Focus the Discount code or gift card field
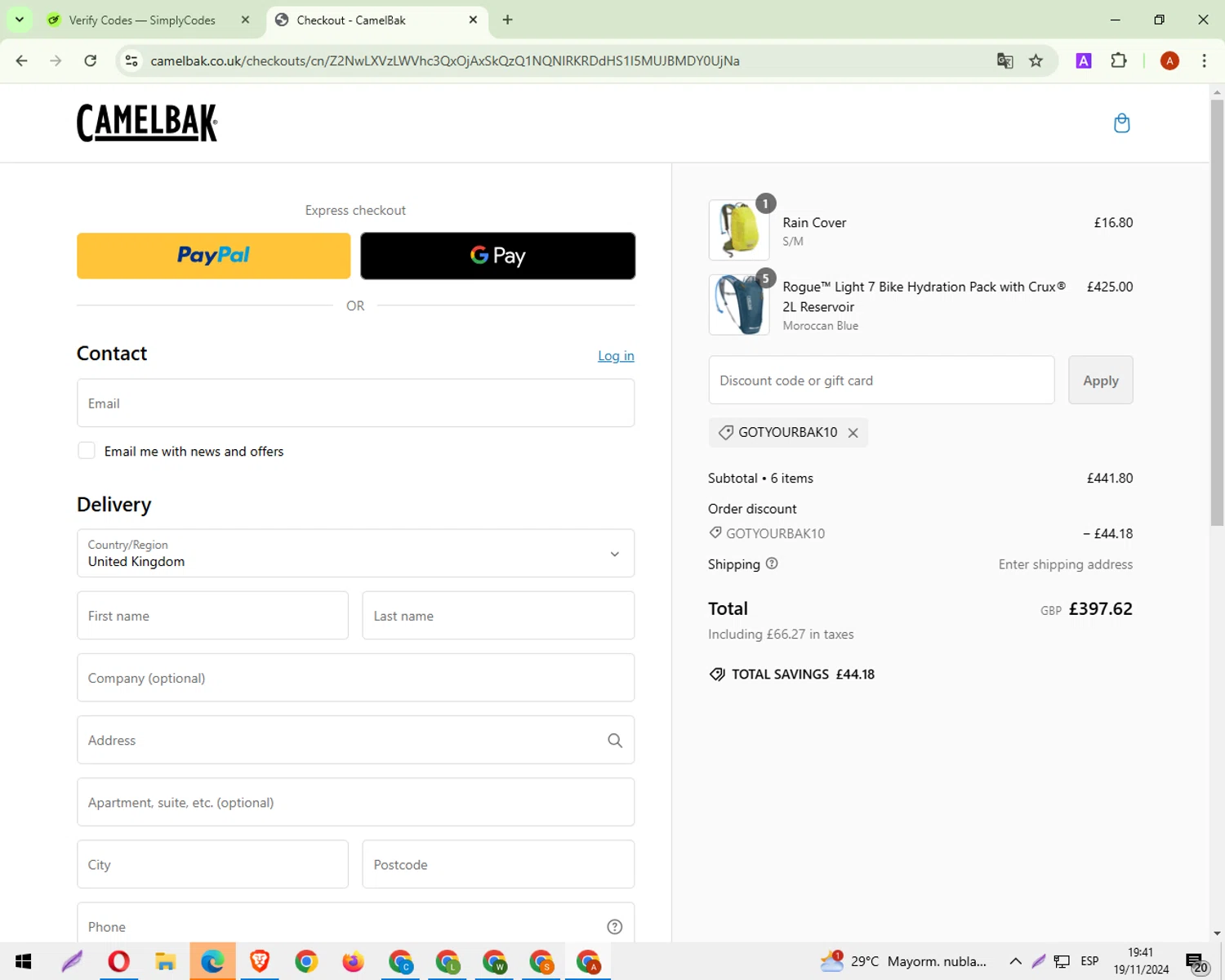The height and width of the screenshot is (980, 1225). coord(881,380)
